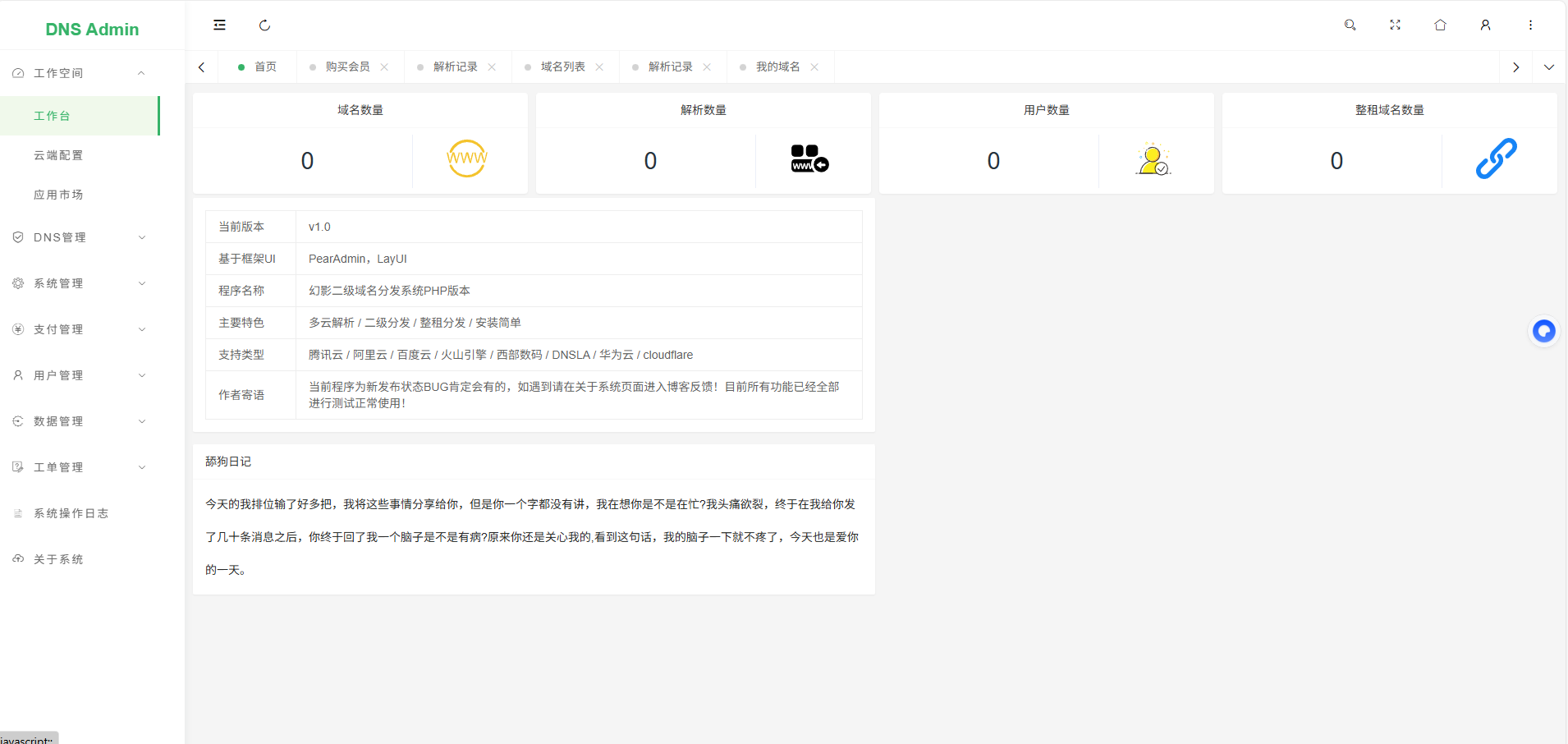
Task: Click the 数据管理 icon in sidebar
Action: click(18, 421)
